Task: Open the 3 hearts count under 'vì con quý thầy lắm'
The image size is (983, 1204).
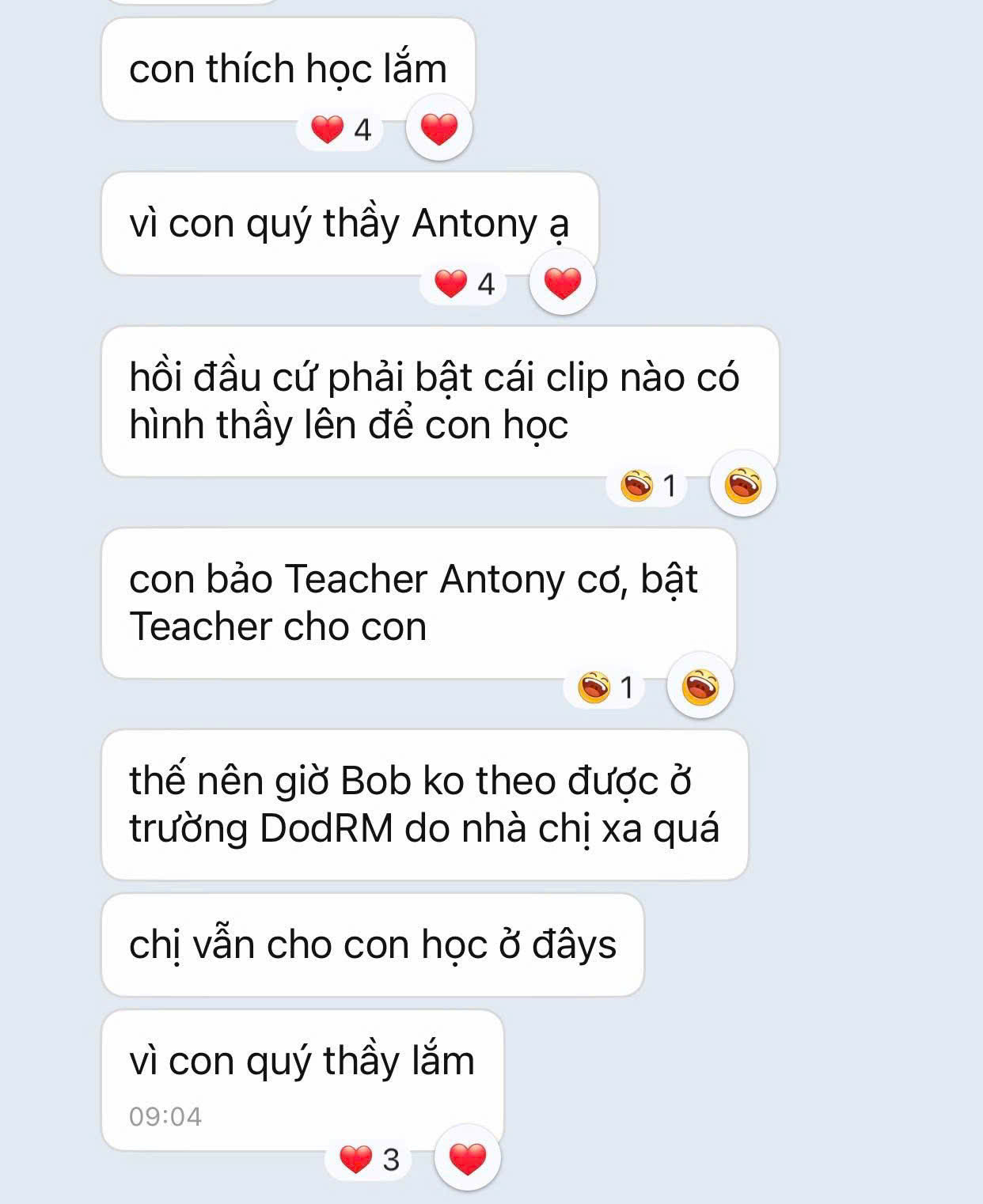Action: pos(370,1159)
